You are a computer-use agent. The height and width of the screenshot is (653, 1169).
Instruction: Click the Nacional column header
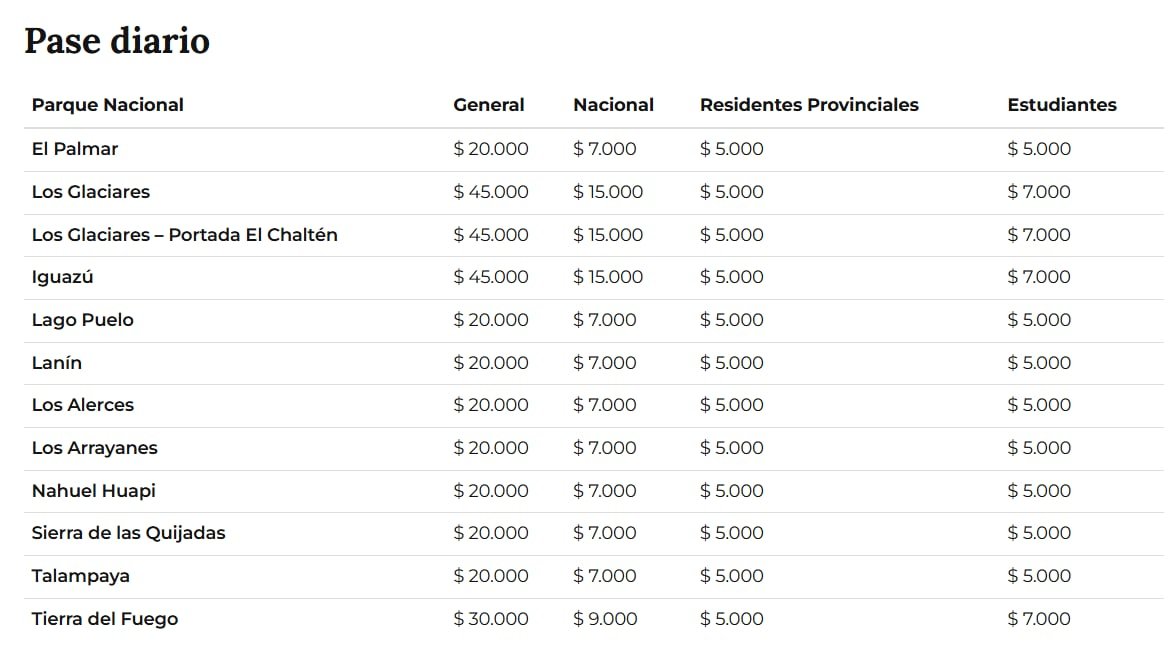[613, 105]
